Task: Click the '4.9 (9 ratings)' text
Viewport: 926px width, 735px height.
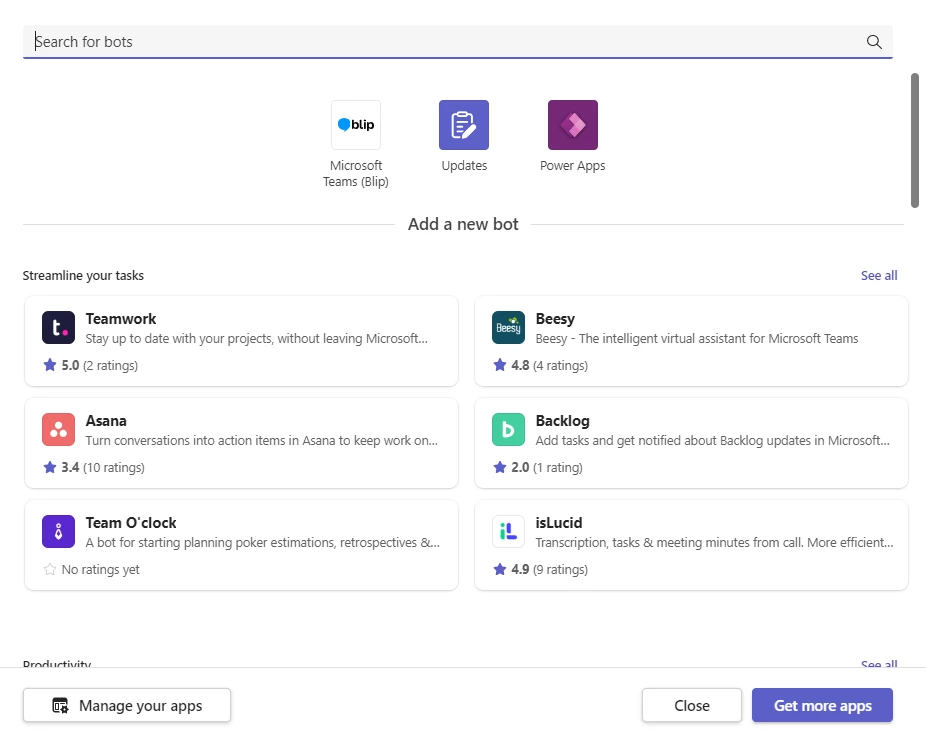Action: (x=549, y=570)
